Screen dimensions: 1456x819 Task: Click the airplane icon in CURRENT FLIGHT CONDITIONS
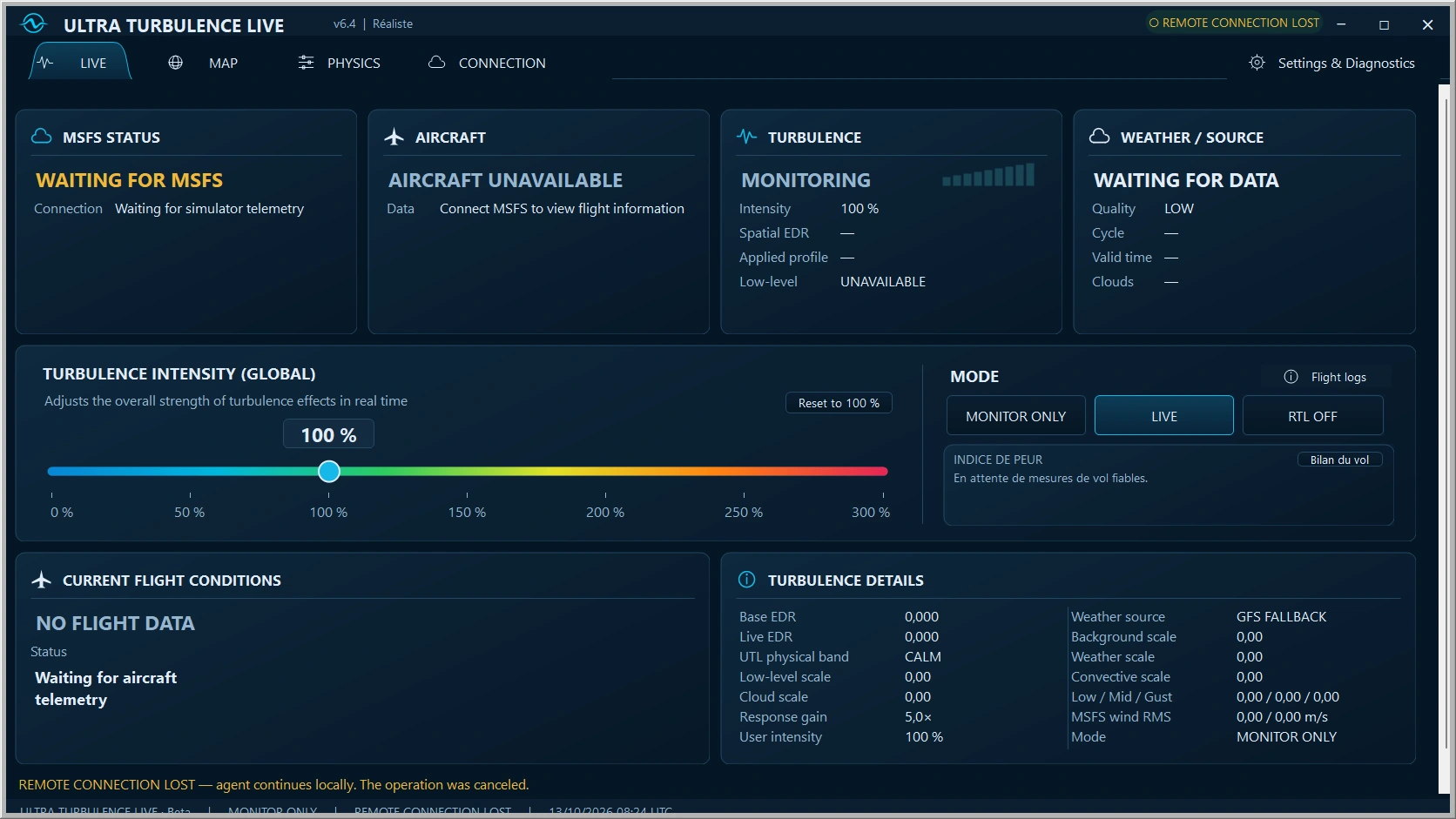pyautogui.click(x=42, y=580)
